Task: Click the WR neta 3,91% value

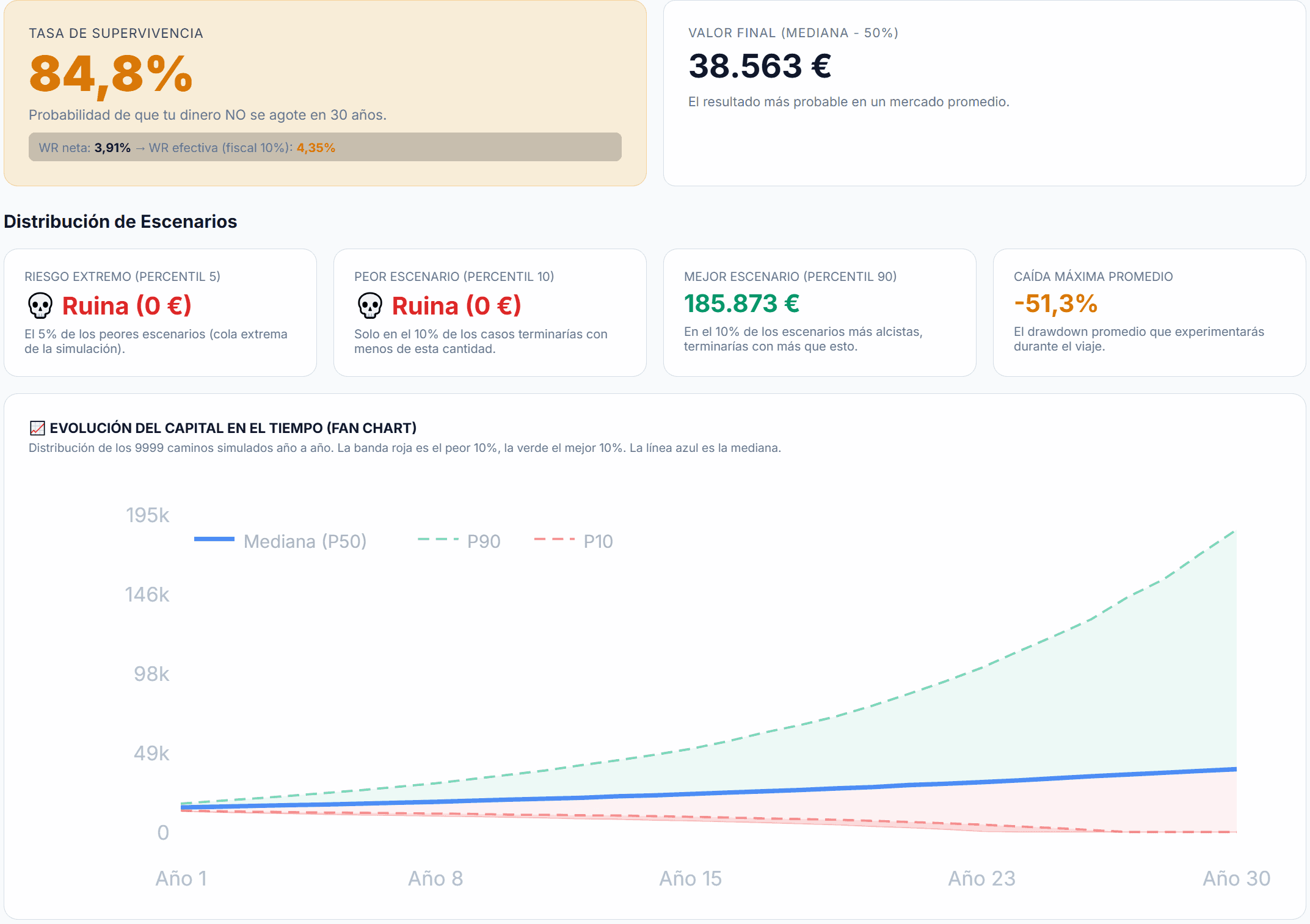Action: (x=112, y=148)
